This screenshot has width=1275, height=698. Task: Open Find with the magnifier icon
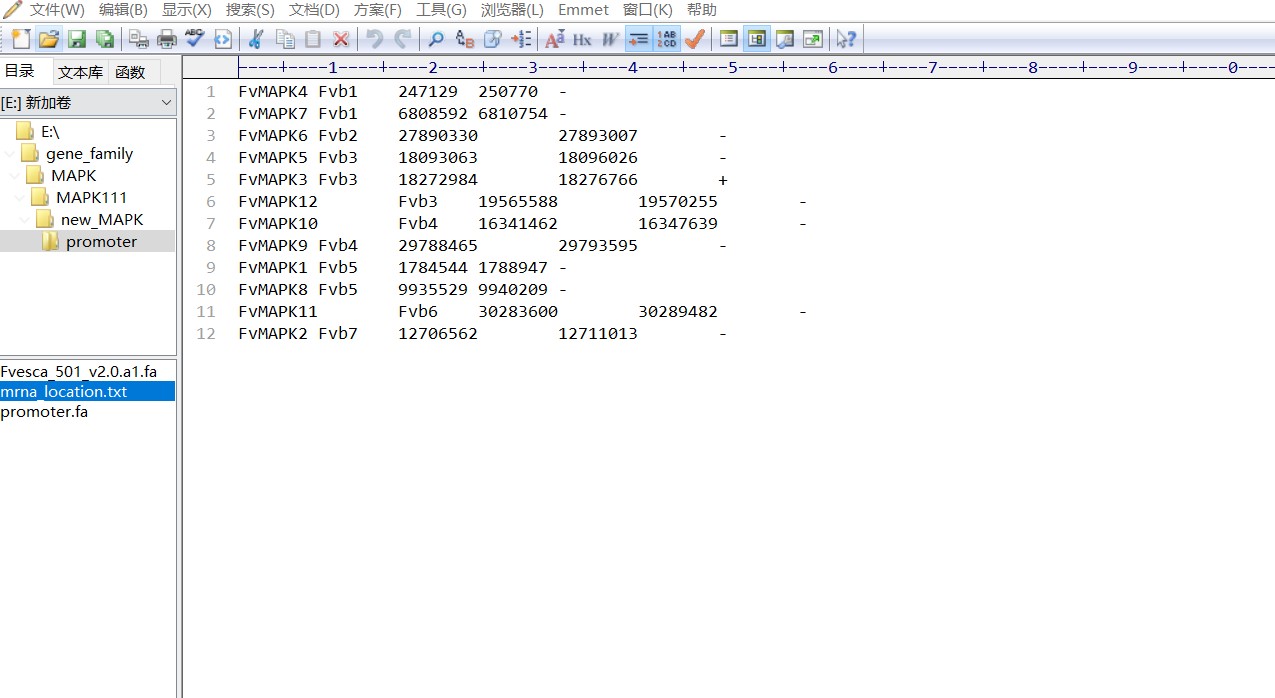pyautogui.click(x=436, y=39)
